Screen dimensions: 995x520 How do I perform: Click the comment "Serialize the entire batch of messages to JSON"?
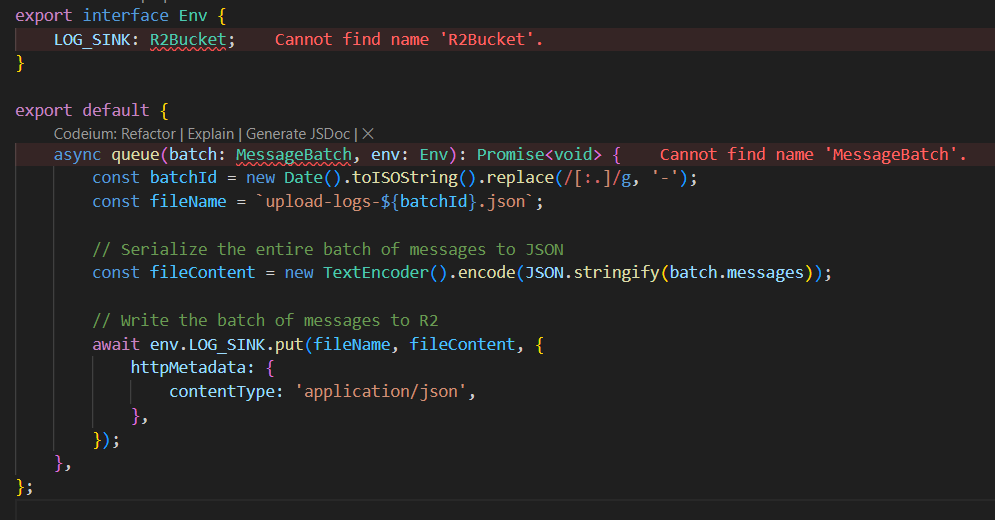tap(328, 250)
